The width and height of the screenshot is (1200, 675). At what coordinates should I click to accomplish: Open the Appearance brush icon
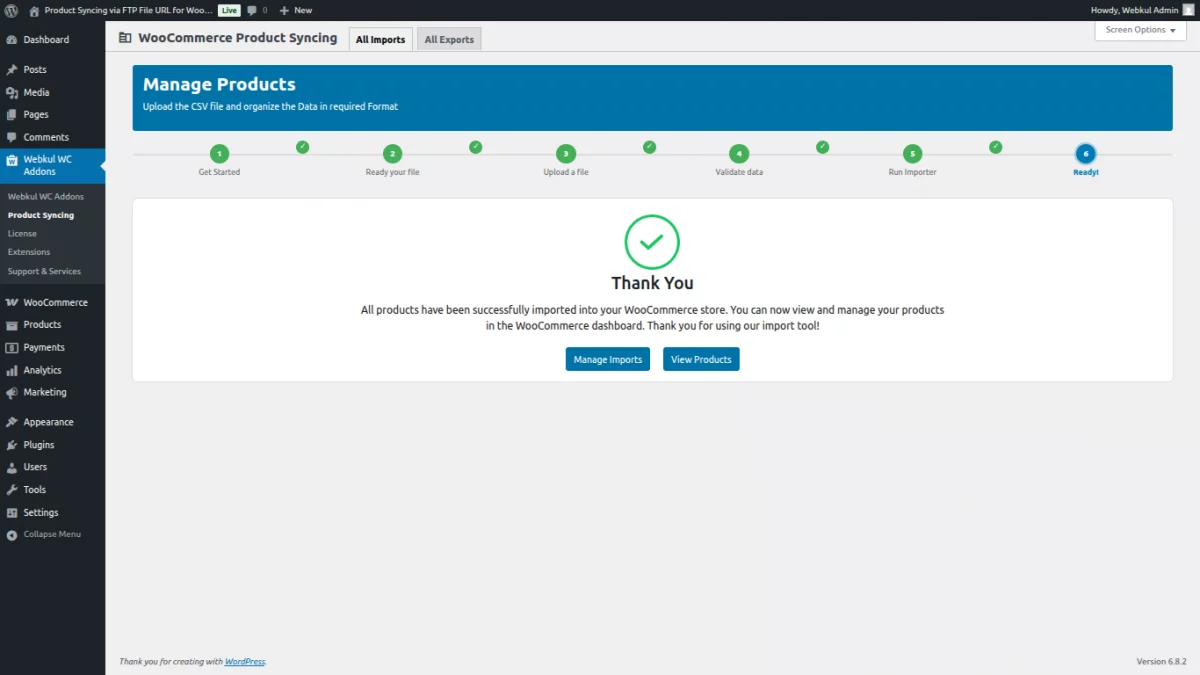pos(14,421)
